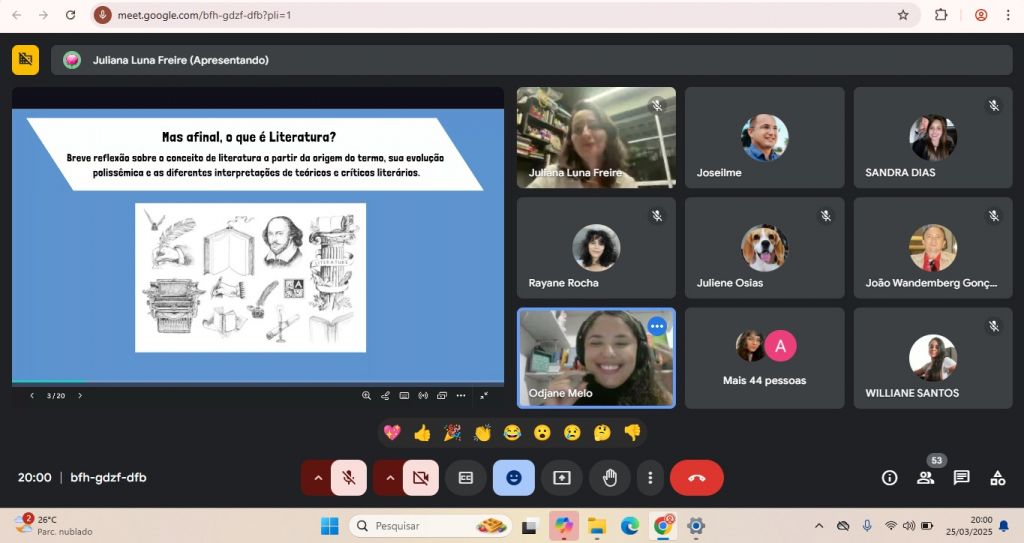
Task: Raise your hand in the meeting
Action: click(609, 478)
